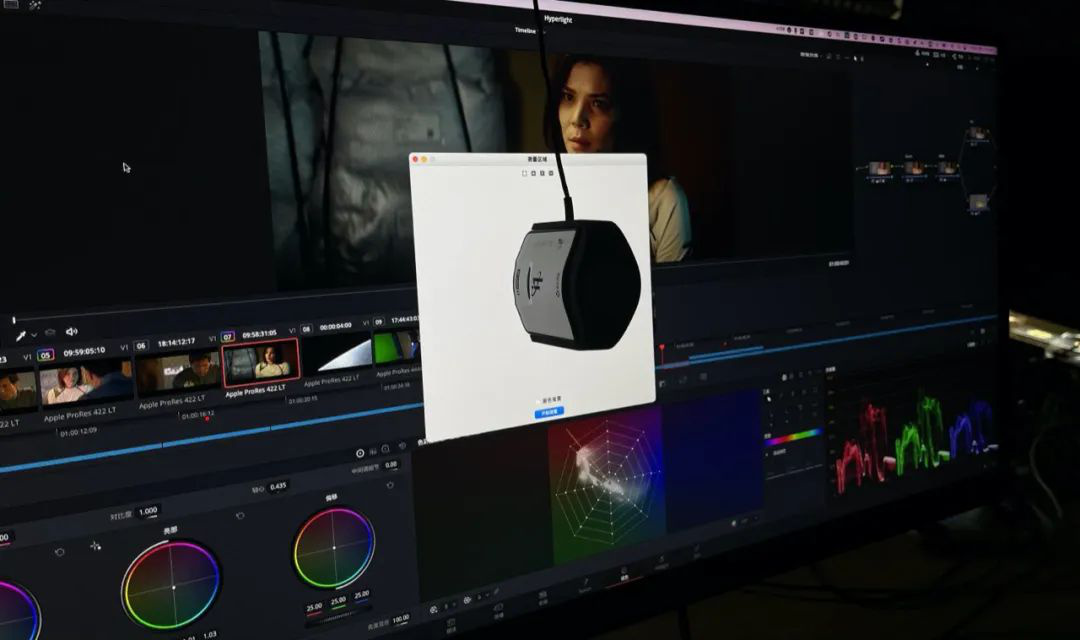Click the second square icon in the measurement window toolbar

coord(533,174)
